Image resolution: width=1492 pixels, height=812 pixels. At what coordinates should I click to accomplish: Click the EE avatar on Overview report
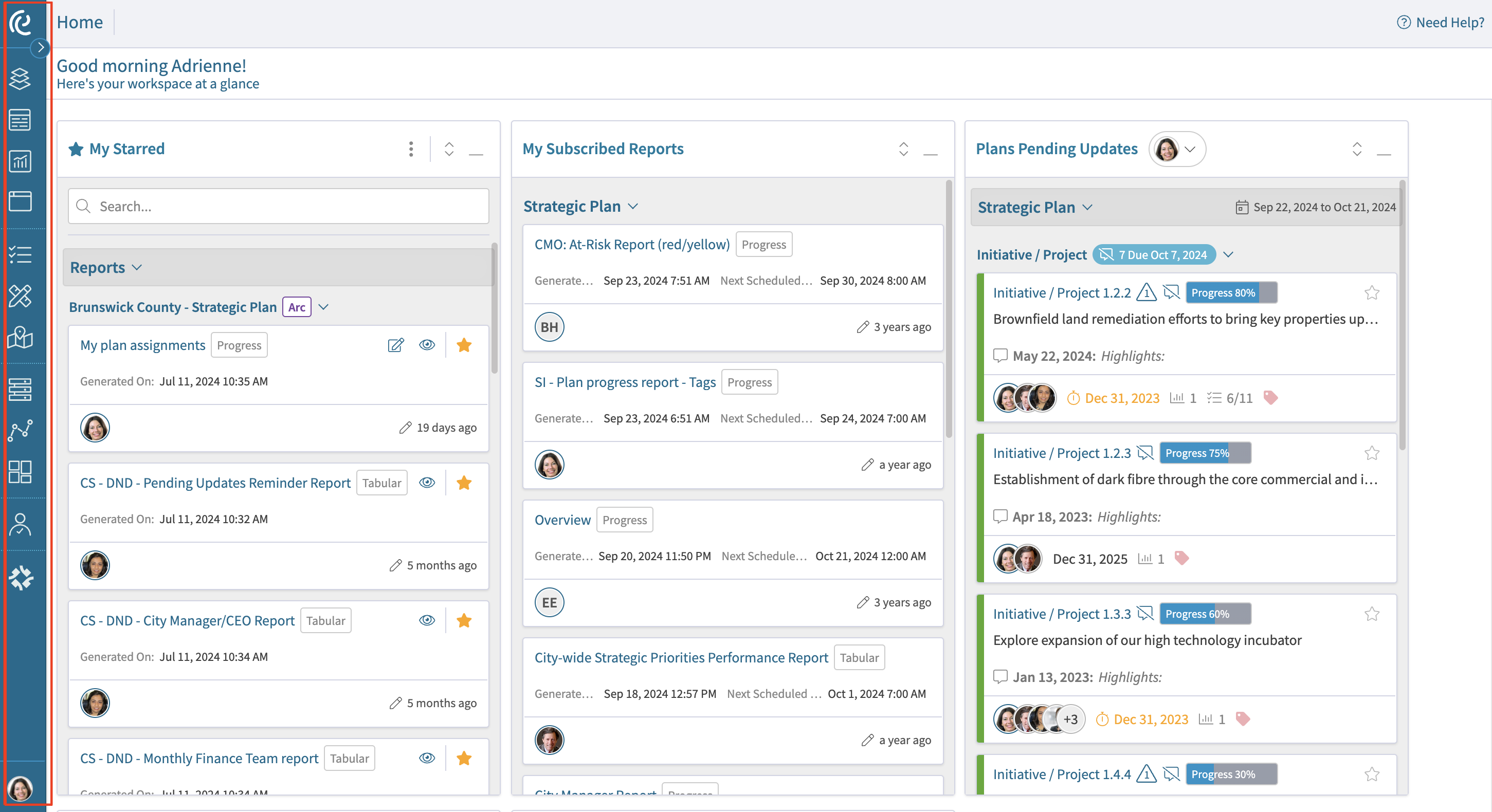pos(549,602)
